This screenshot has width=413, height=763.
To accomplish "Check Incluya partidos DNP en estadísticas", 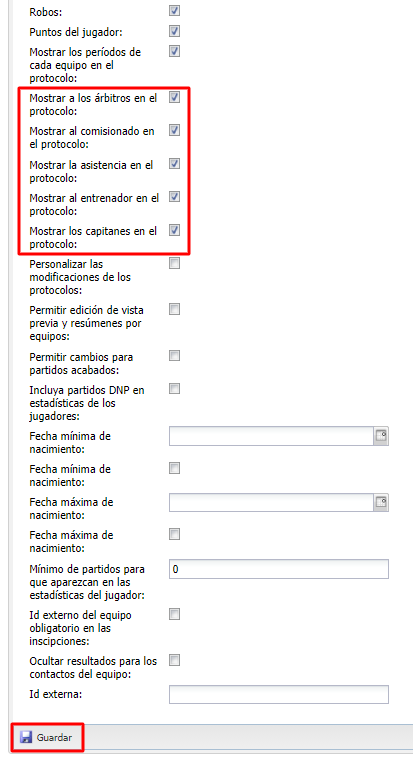I will [x=174, y=389].
